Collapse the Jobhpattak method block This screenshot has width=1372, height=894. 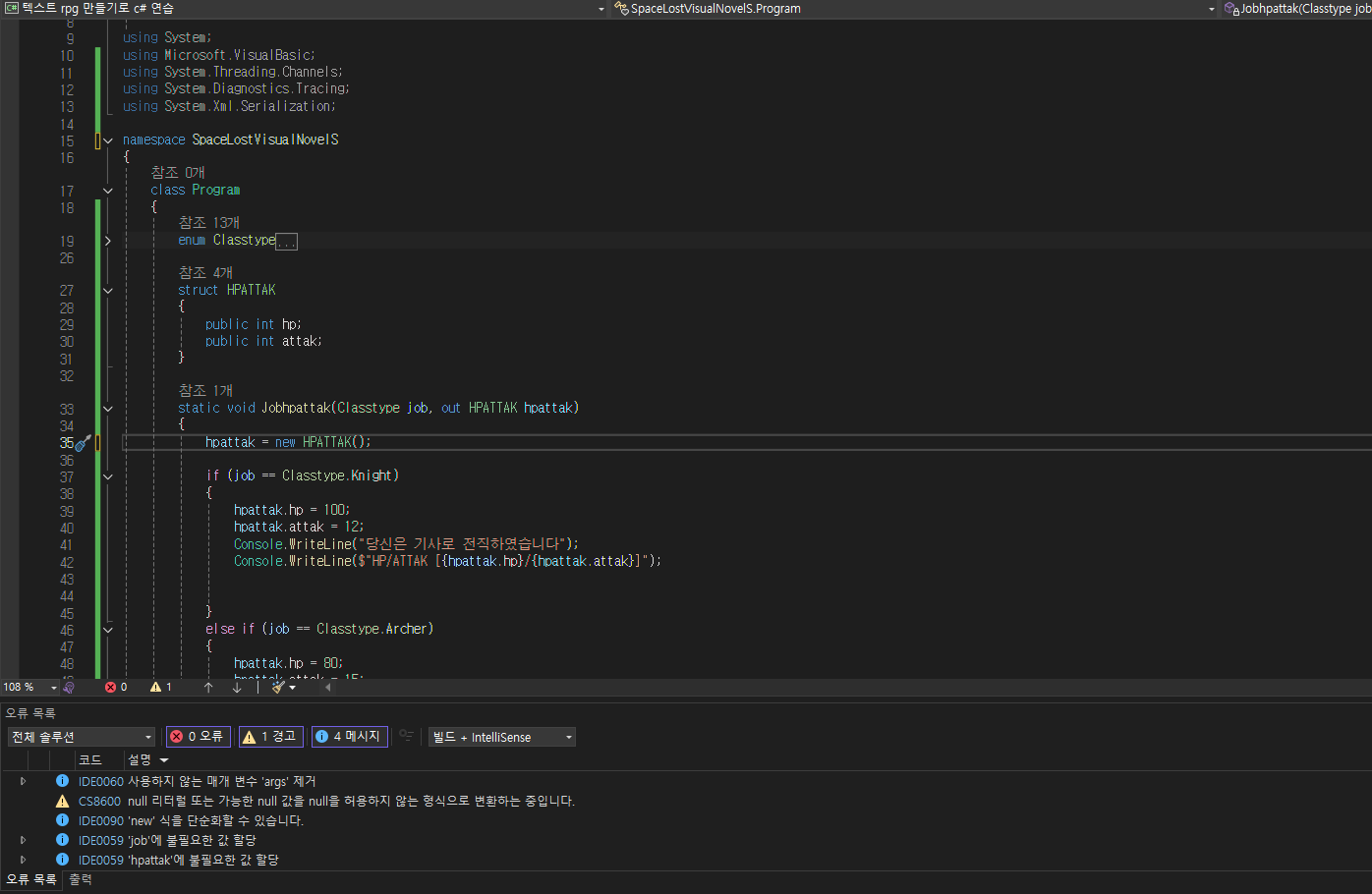(108, 409)
